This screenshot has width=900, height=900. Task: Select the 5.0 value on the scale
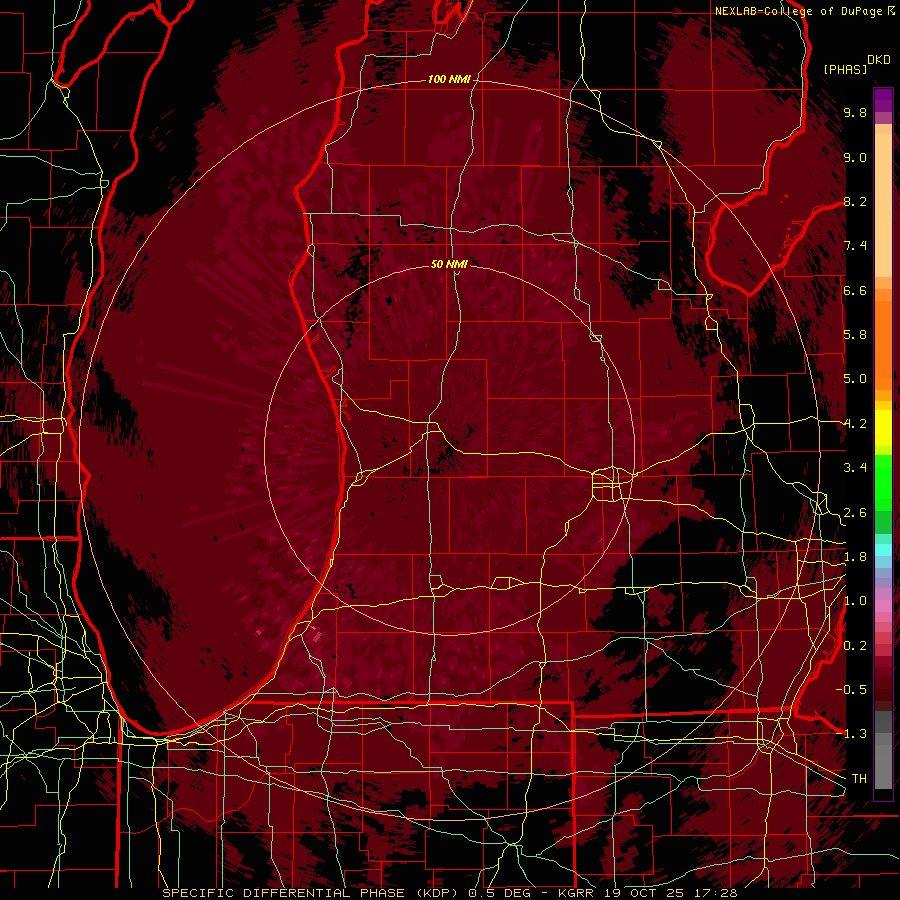(855, 379)
